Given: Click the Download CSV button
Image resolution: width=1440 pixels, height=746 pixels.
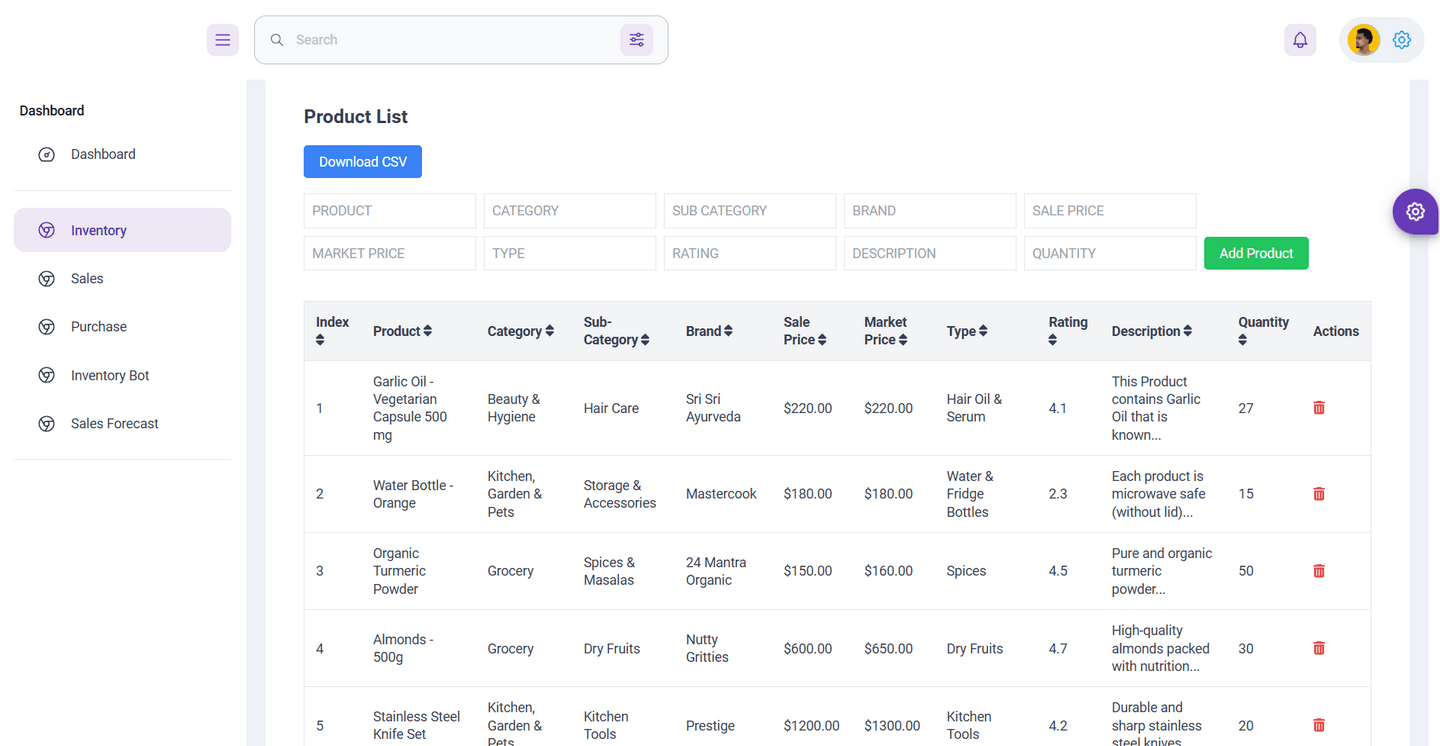Looking at the screenshot, I should 363,162.
